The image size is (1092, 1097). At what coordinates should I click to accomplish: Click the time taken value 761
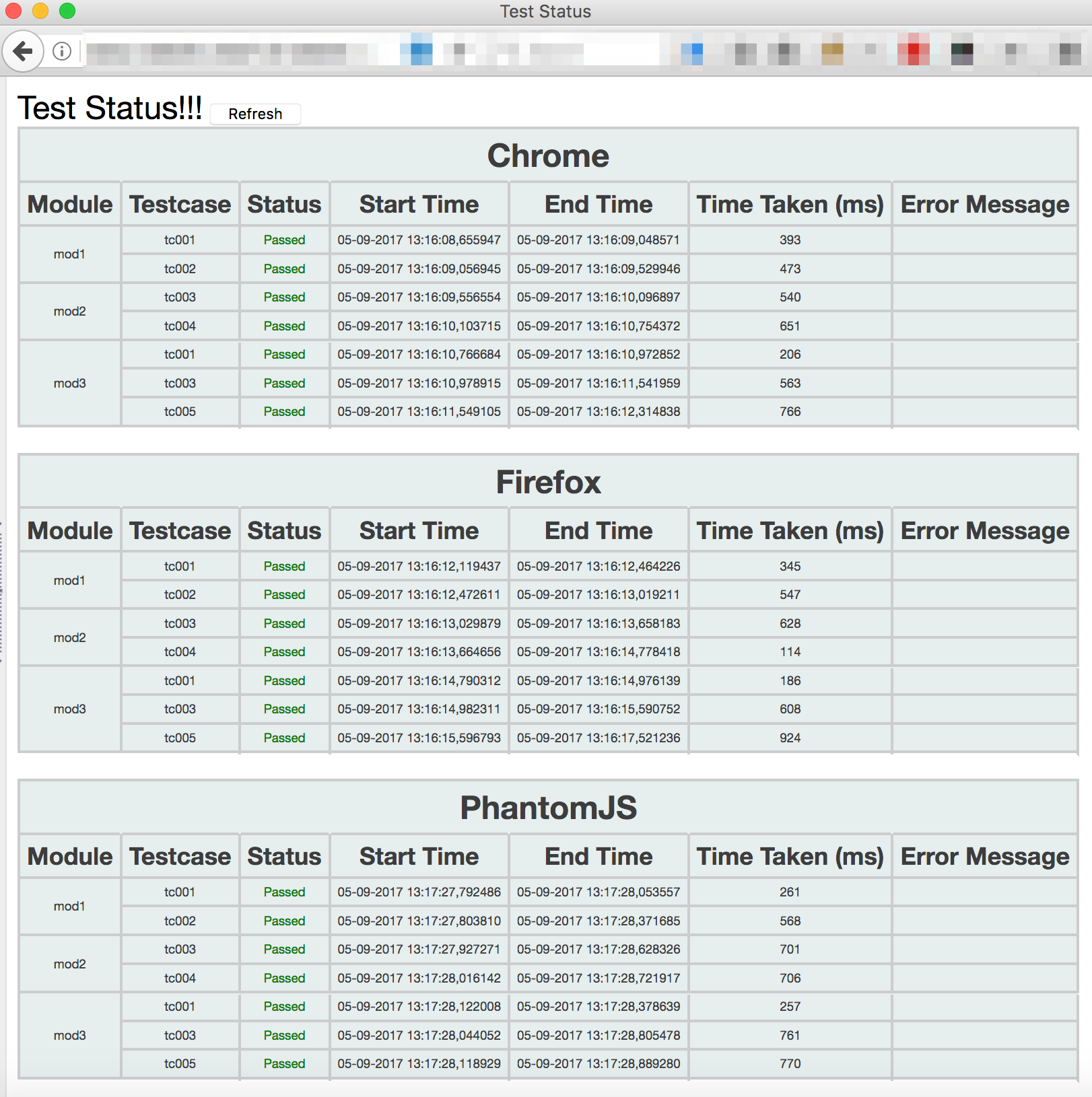[x=790, y=1035]
